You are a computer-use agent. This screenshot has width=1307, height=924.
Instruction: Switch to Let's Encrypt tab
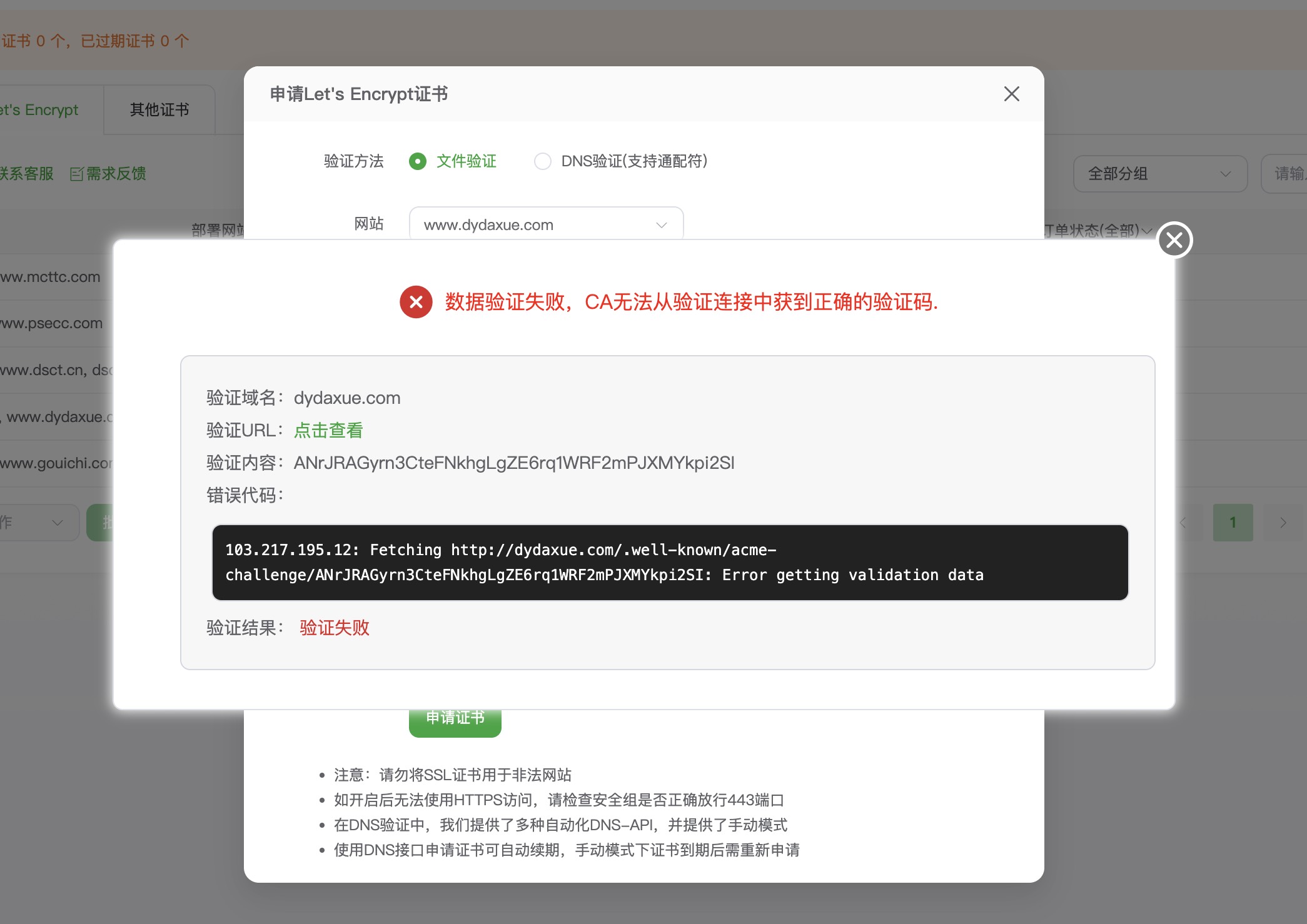click(x=39, y=110)
